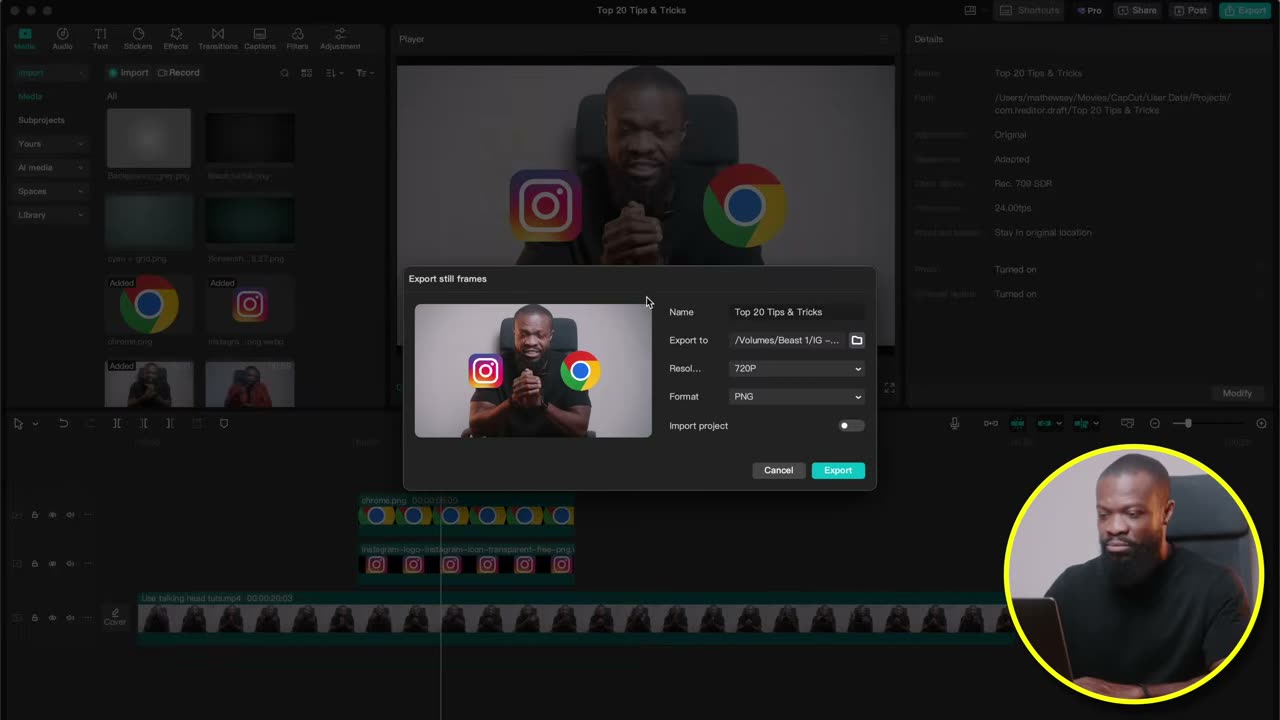1280x720 pixels.
Task: Toggle the Import project switch
Action: (x=851, y=426)
